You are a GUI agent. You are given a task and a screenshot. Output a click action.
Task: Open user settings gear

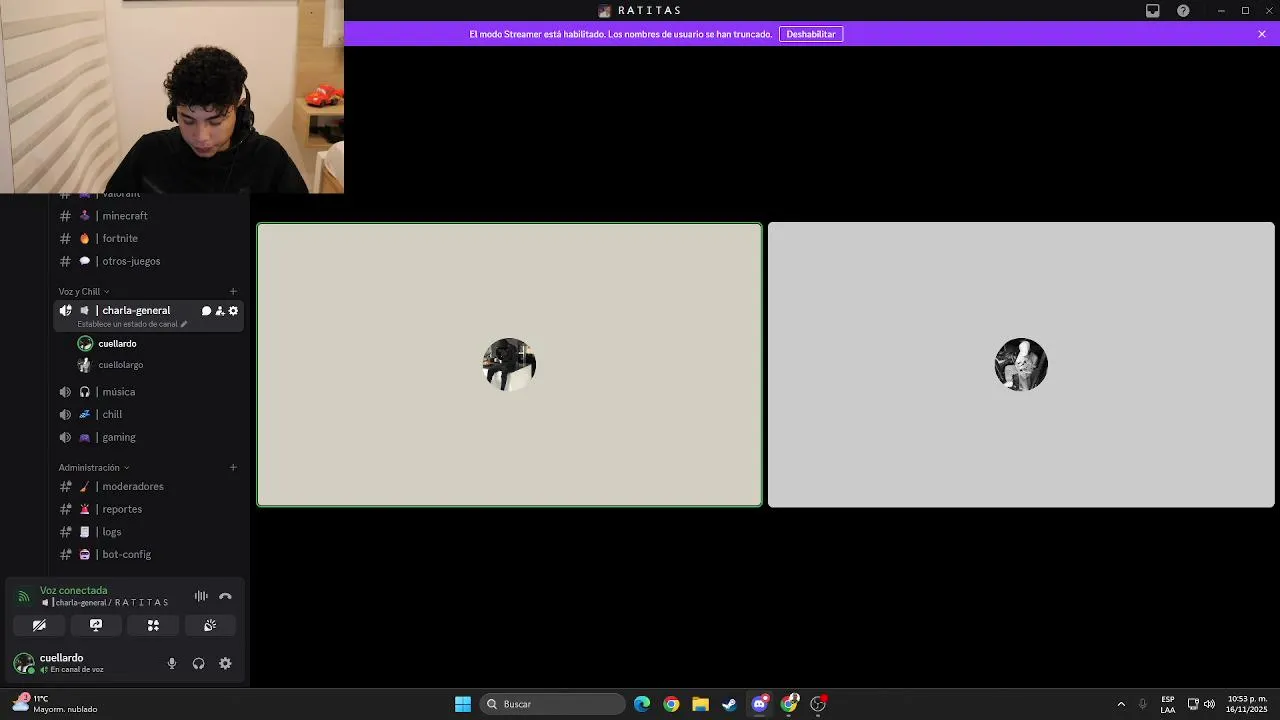[225, 663]
